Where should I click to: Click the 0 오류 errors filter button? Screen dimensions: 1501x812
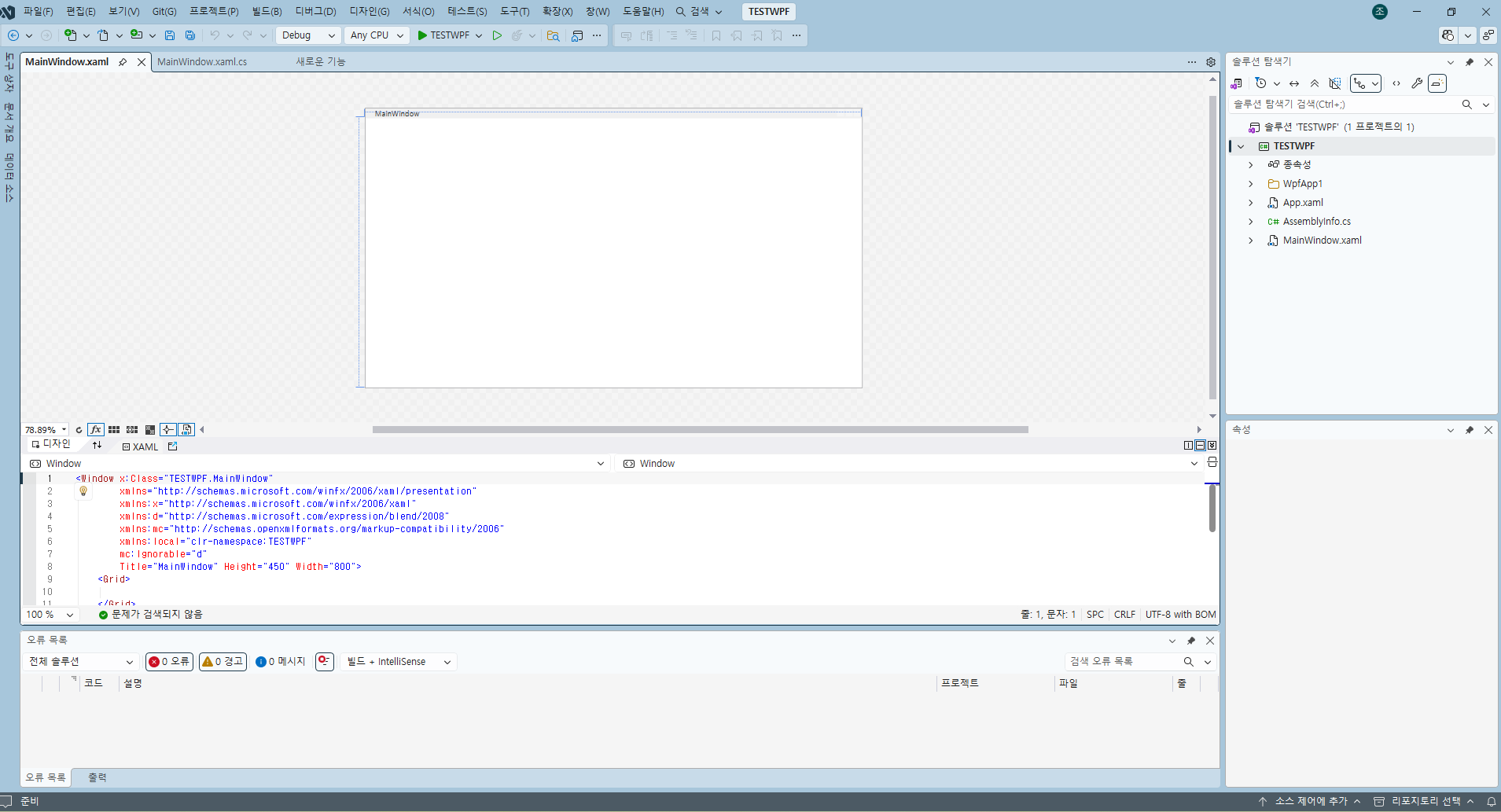(169, 662)
